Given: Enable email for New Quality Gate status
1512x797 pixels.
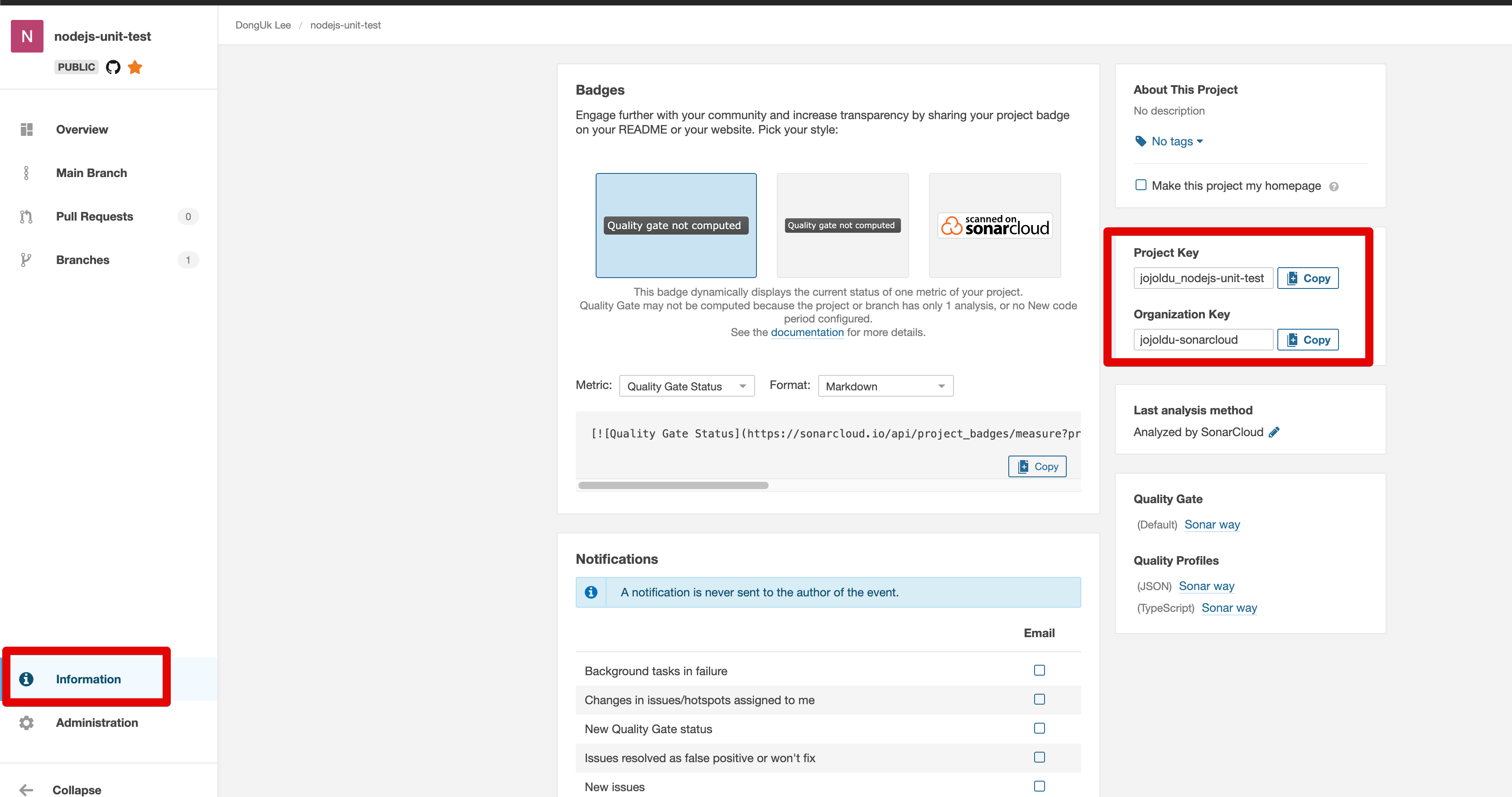Looking at the screenshot, I should (1039, 728).
